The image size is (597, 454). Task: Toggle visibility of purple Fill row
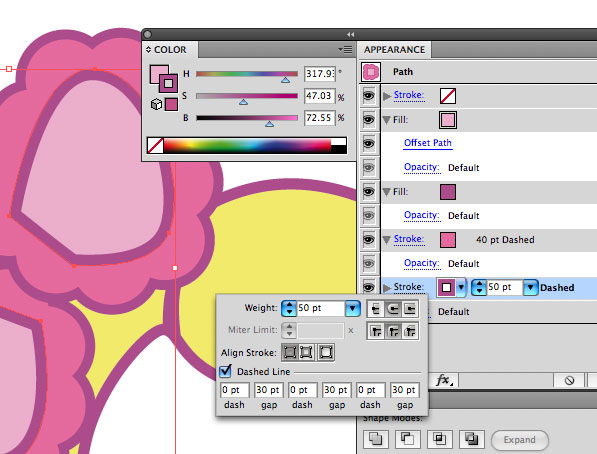coord(368,192)
